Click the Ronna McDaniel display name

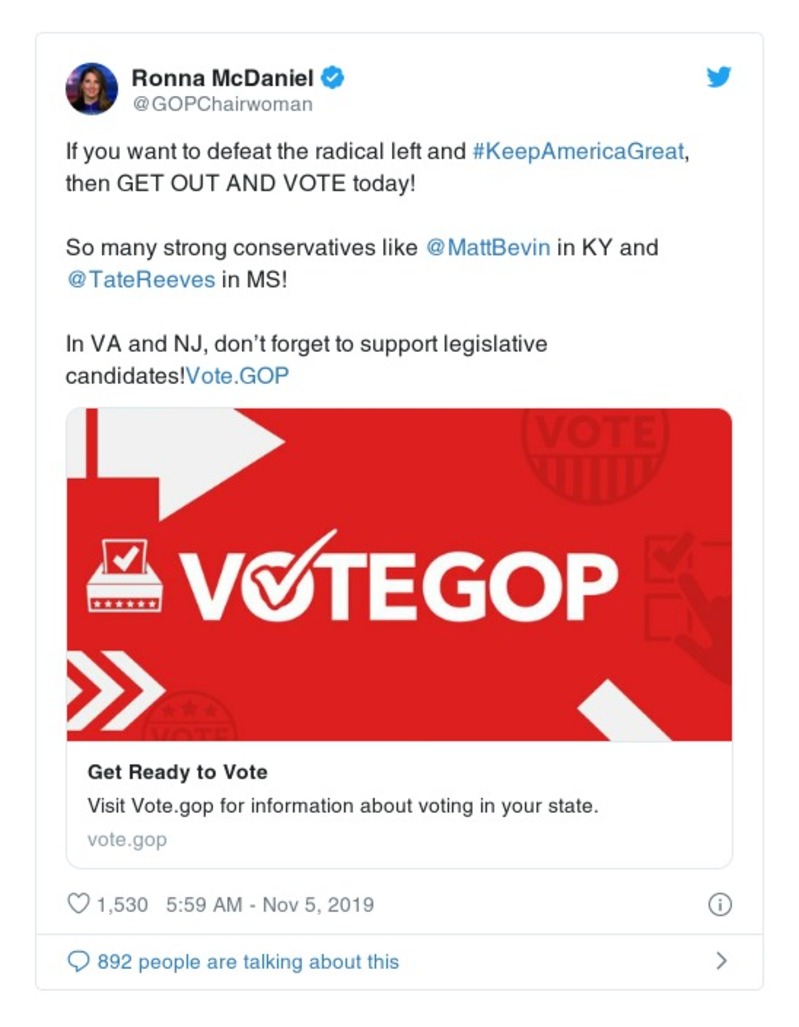click(222, 77)
